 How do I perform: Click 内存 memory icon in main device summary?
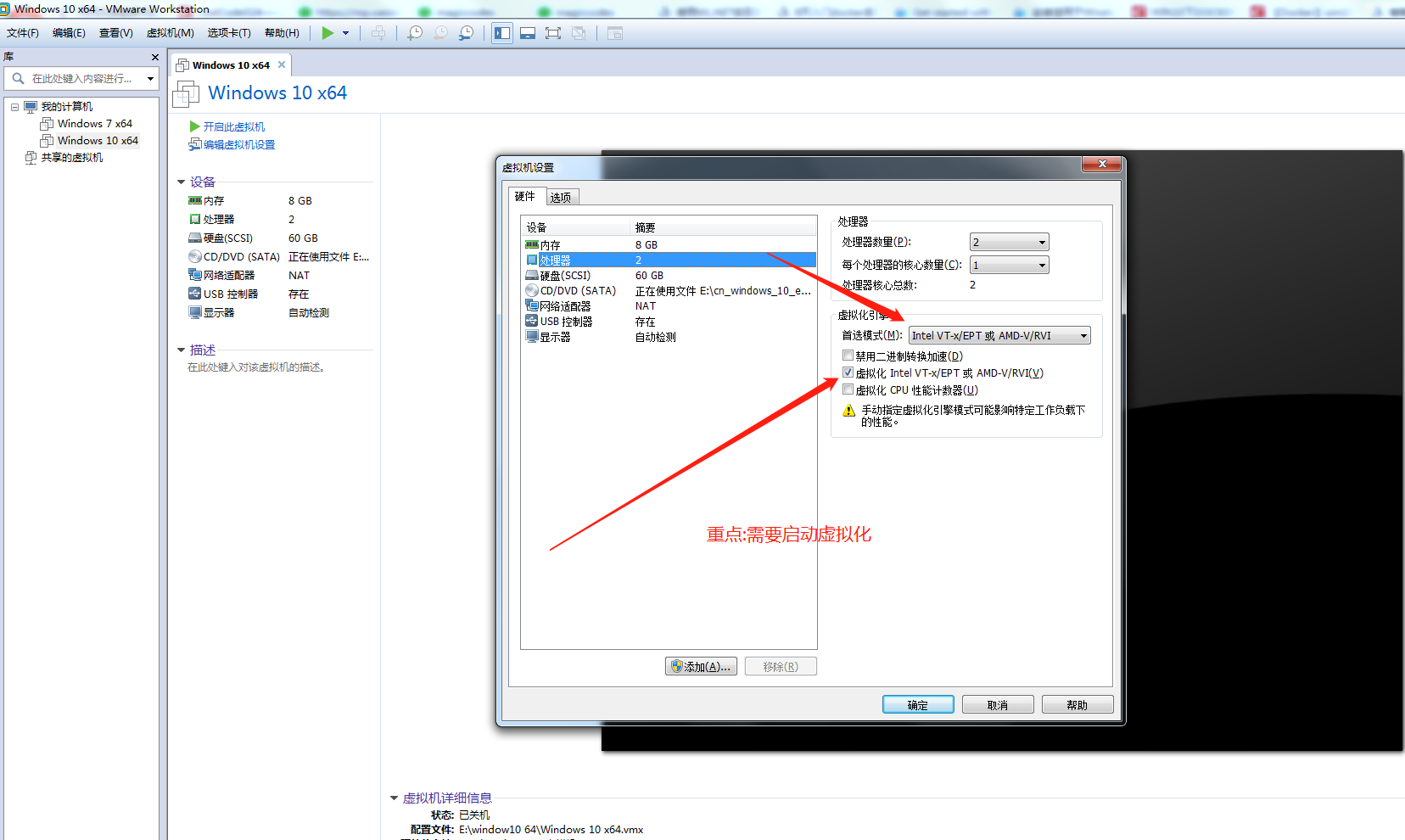195,201
